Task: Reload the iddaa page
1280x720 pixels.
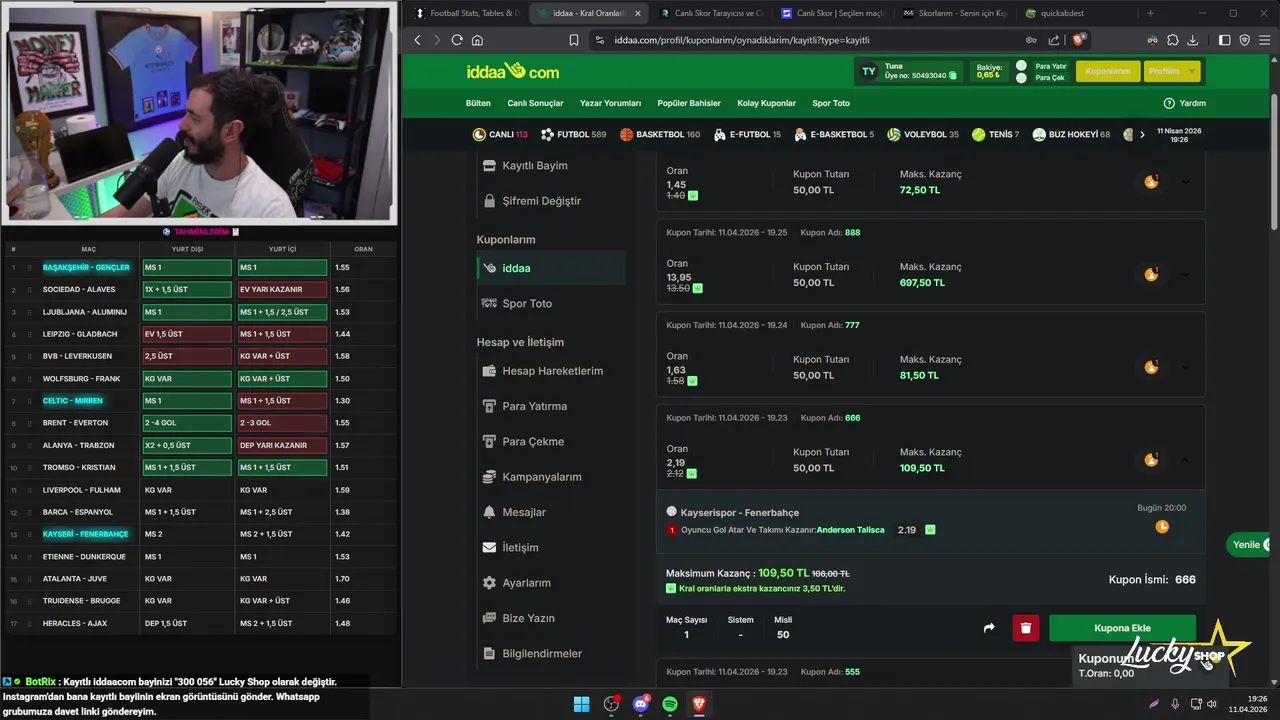Action: click(x=457, y=40)
